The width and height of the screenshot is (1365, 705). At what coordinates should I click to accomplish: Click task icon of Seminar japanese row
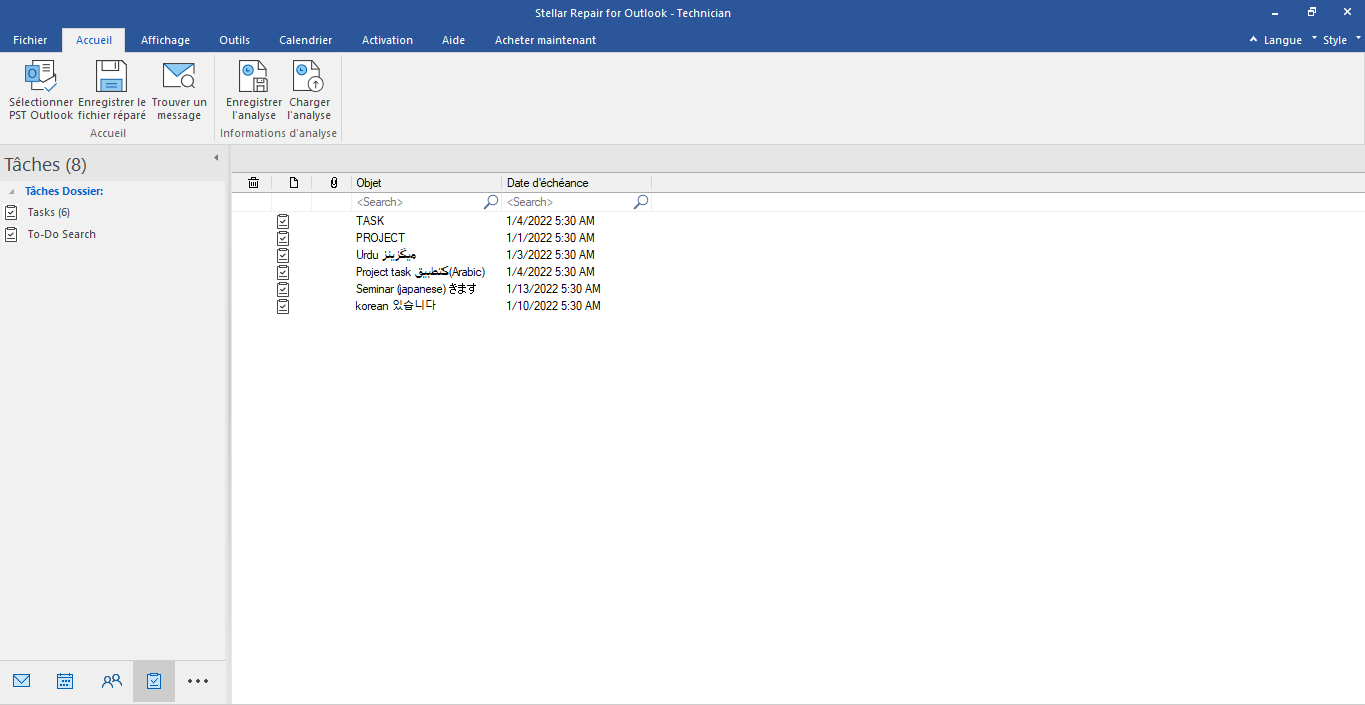(x=283, y=289)
